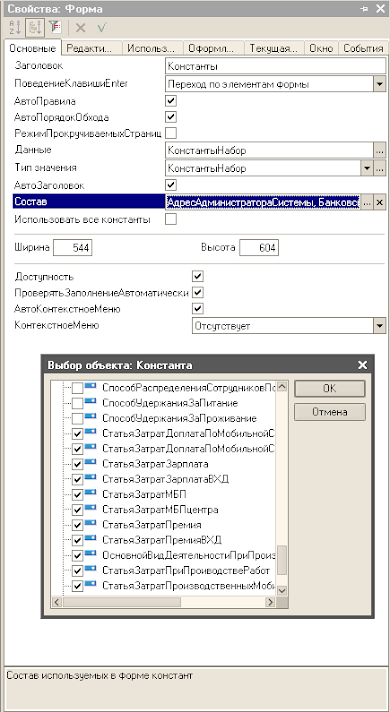390x712 pixels.
Task: Check the СпособУдержанияЗаПроживание checkbox
Action: click(x=78, y=419)
